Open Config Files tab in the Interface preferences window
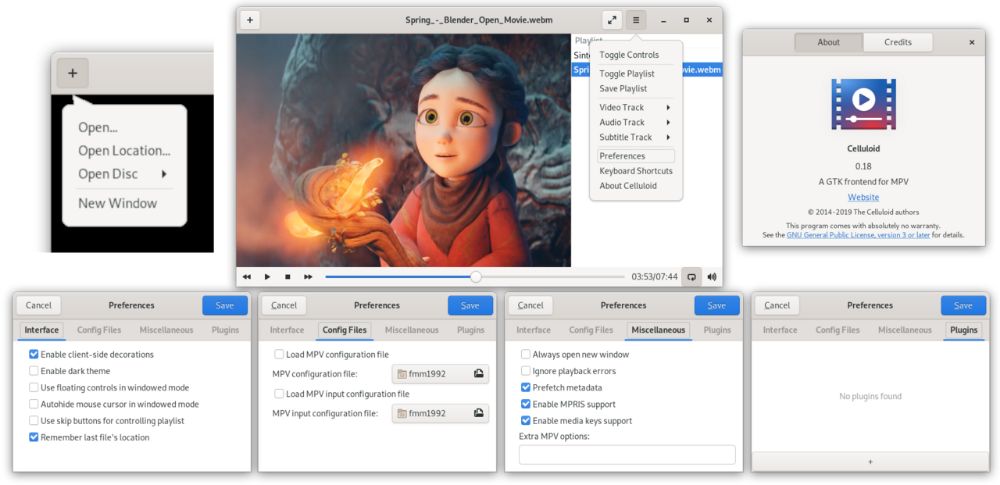 pos(99,330)
